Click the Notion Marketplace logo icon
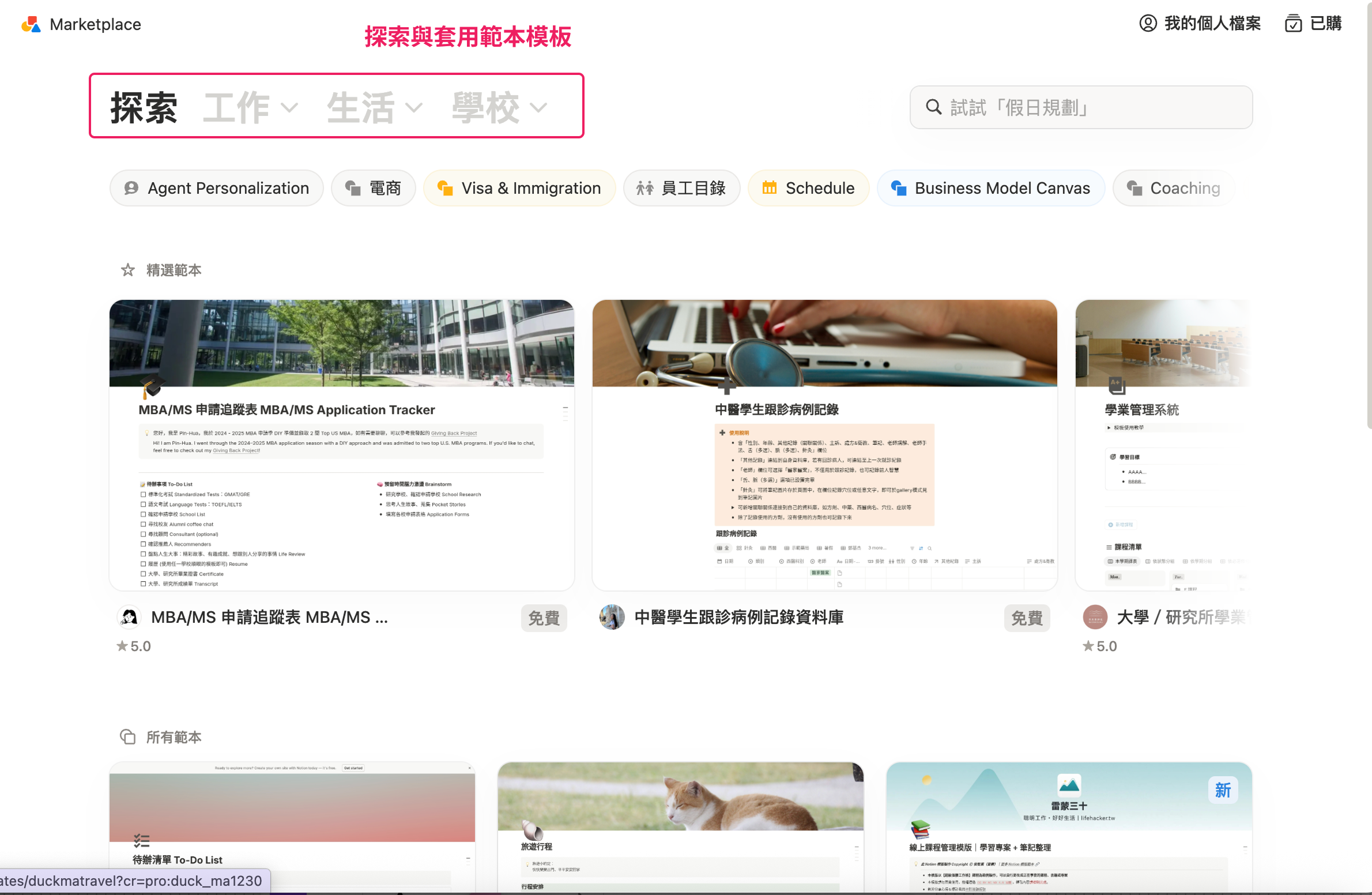This screenshot has width=1372, height=895. 31,24
